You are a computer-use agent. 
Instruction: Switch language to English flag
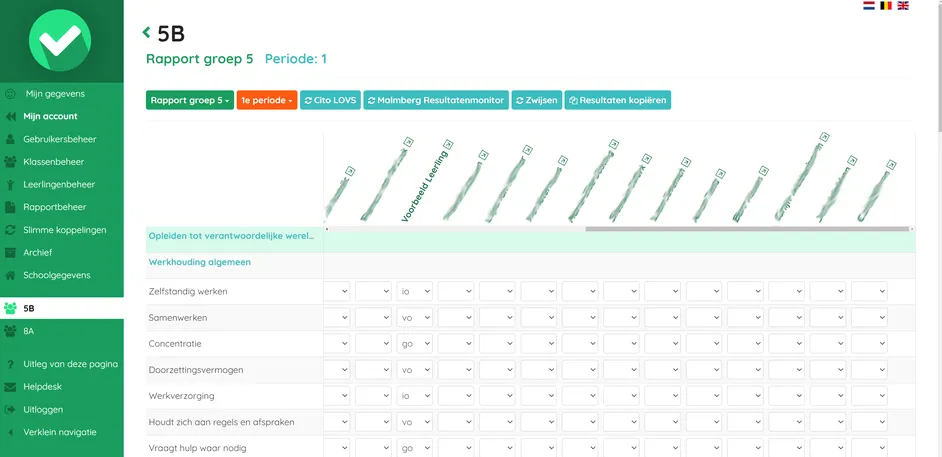[x=903, y=5]
